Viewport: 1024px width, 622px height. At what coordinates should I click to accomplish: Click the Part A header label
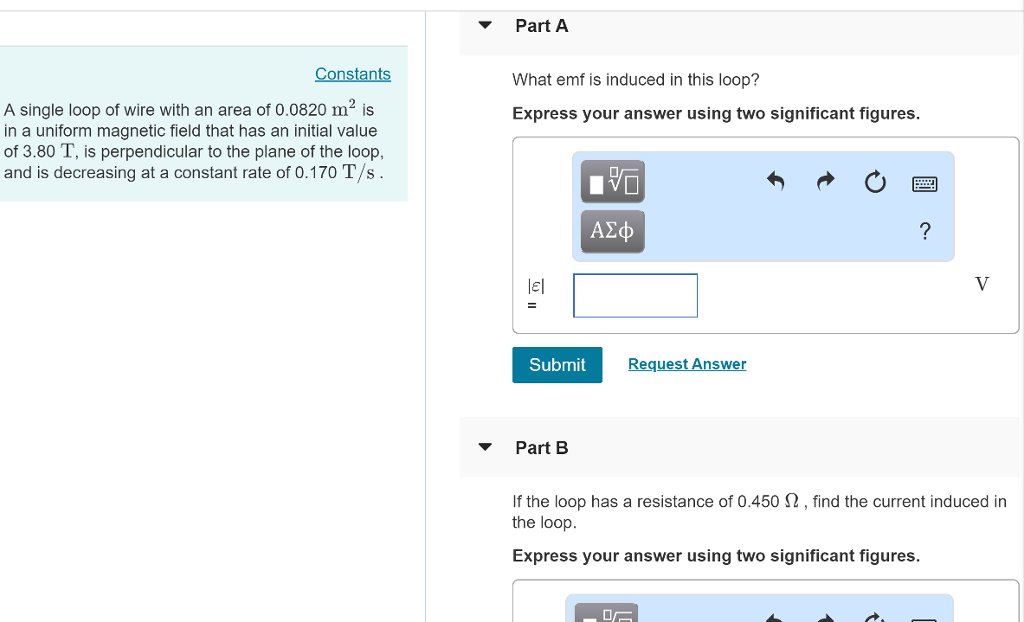click(x=541, y=25)
